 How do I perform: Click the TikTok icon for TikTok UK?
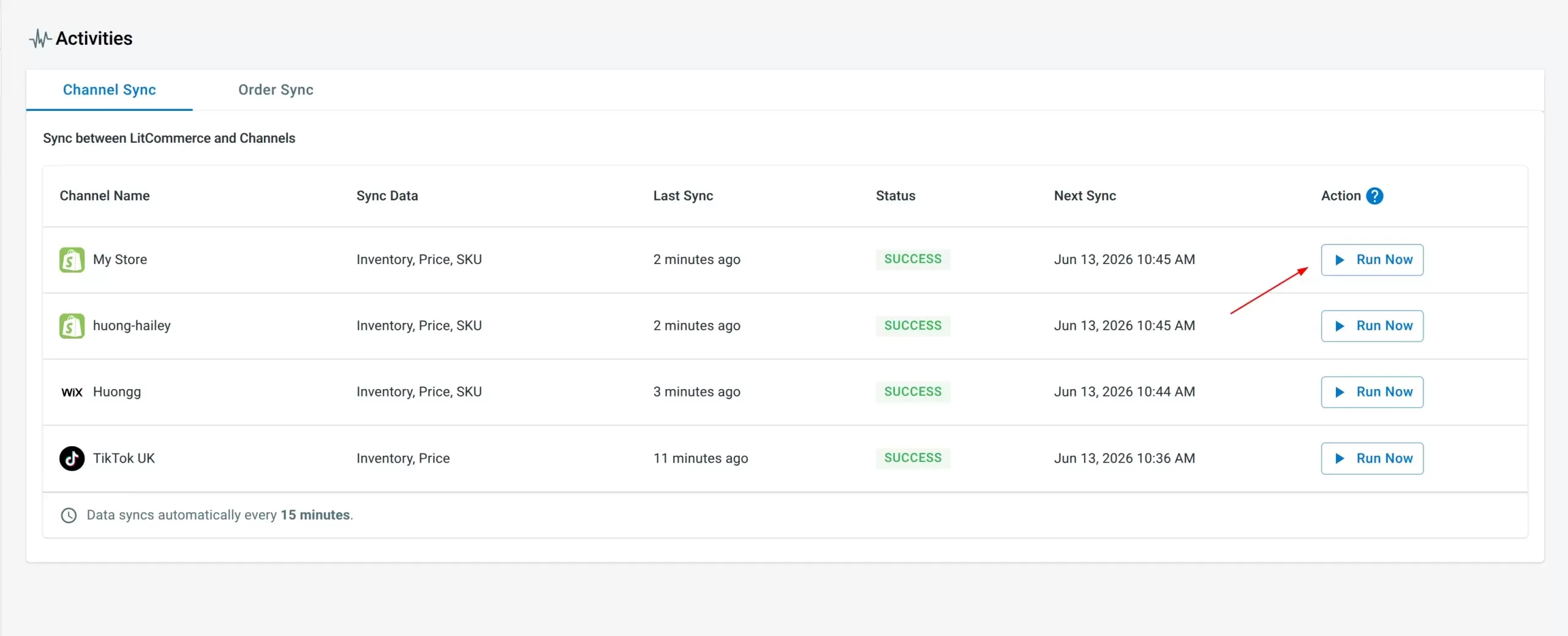pyautogui.click(x=72, y=458)
